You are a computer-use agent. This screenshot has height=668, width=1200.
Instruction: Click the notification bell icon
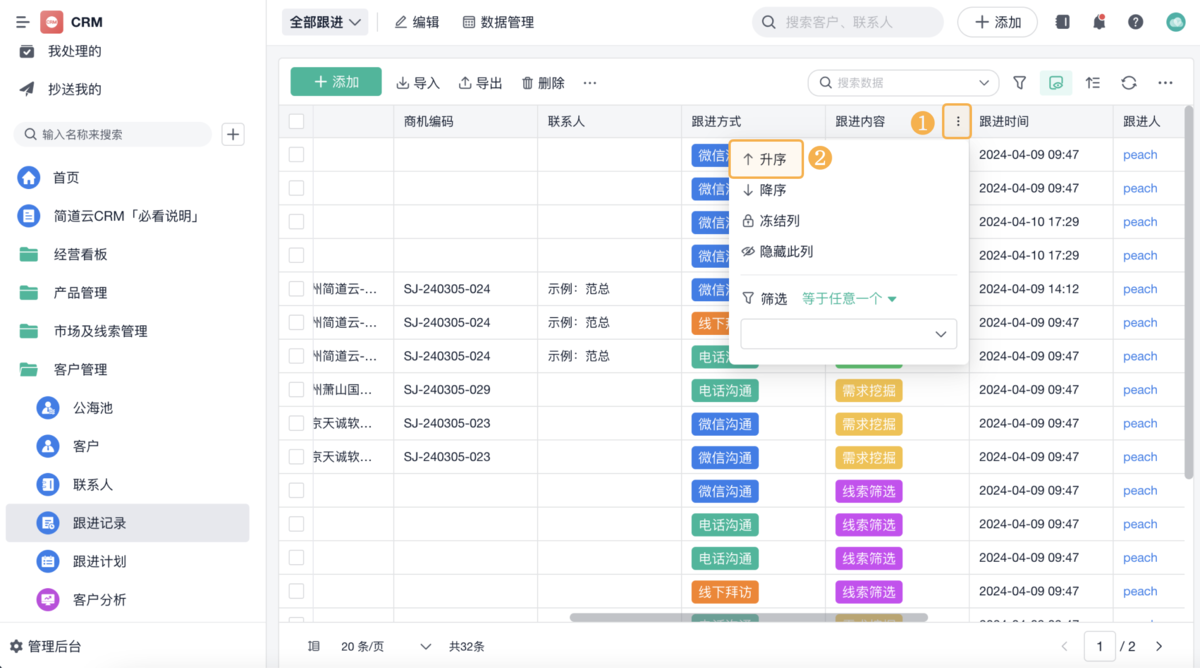[x=1099, y=22]
